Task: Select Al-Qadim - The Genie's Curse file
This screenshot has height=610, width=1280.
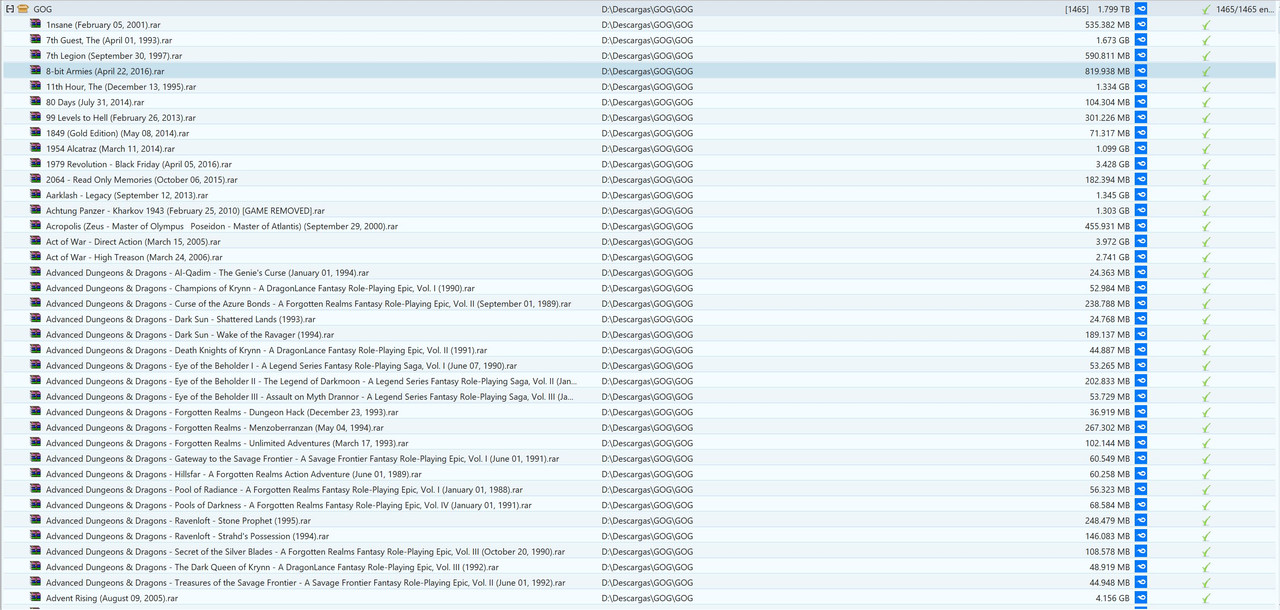Action: tap(207, 273)
